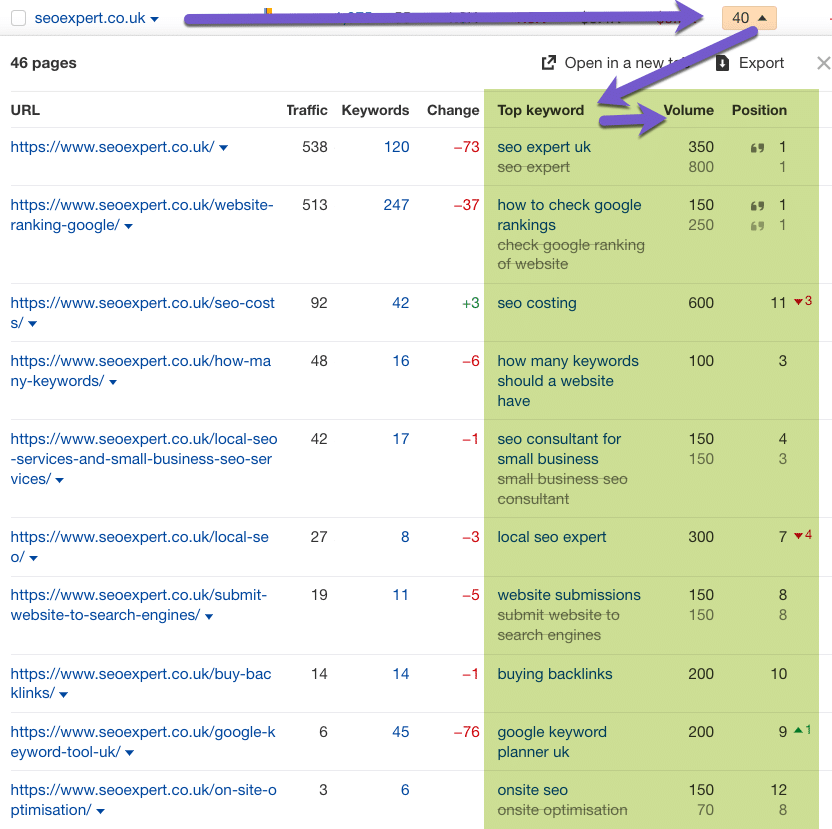
Task: Open the 247 keywords link
Action: [396, 205]
